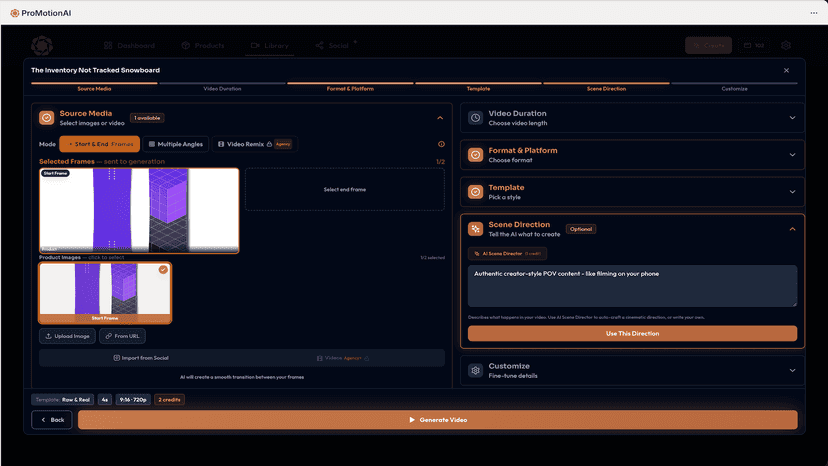Click the Upload Image button
The image size is (828, 466).
pyautogui.click(x=67, y=336)
